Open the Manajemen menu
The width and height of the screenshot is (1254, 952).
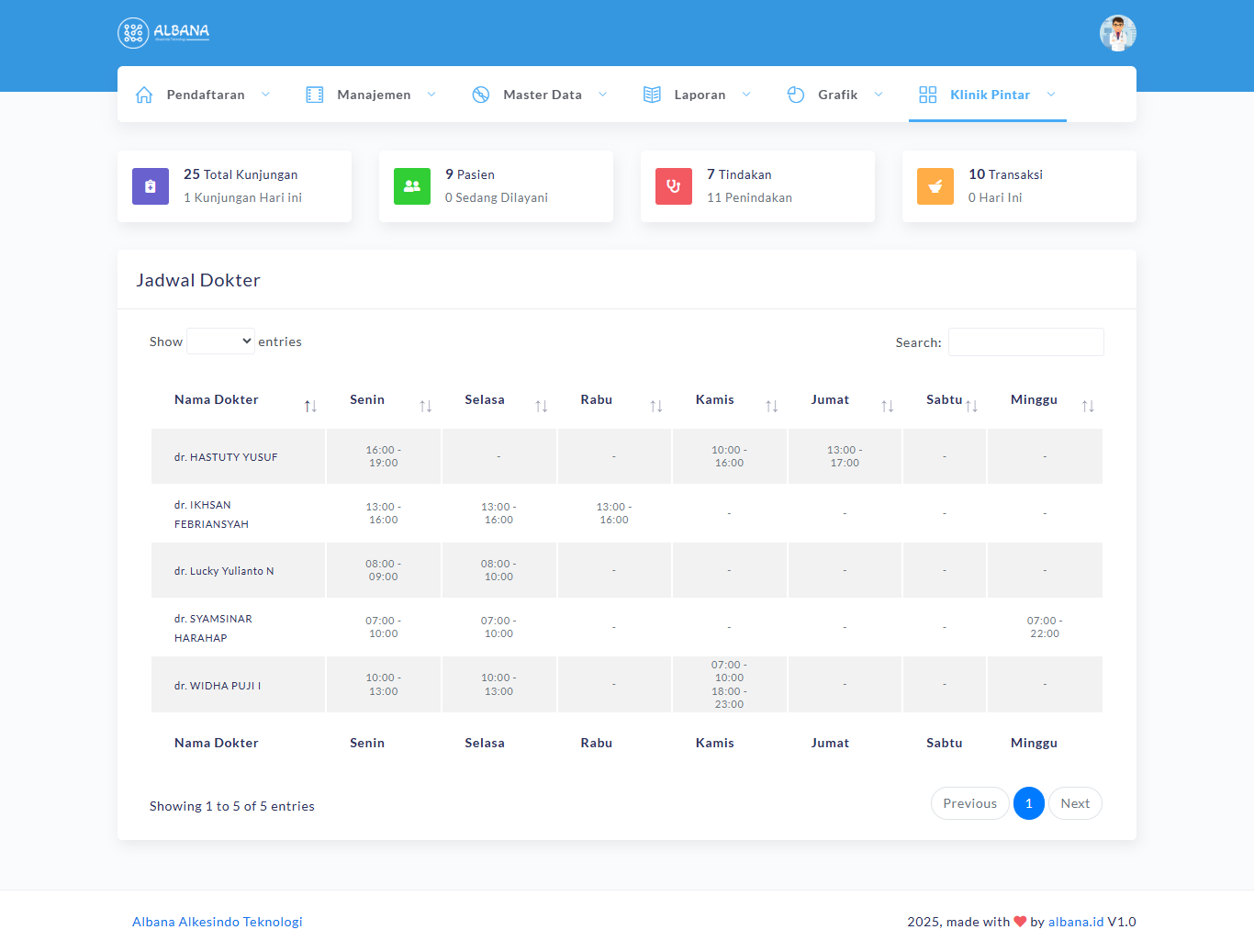point(374,95)
